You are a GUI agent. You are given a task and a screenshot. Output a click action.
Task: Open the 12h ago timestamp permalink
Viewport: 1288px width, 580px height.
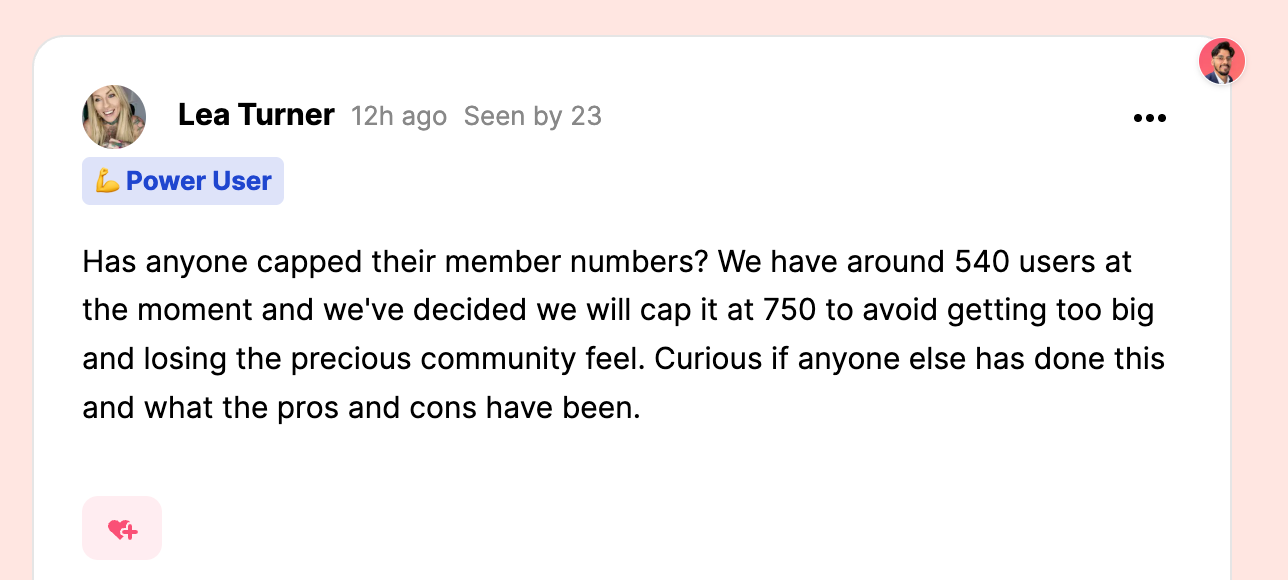(399, 116)
